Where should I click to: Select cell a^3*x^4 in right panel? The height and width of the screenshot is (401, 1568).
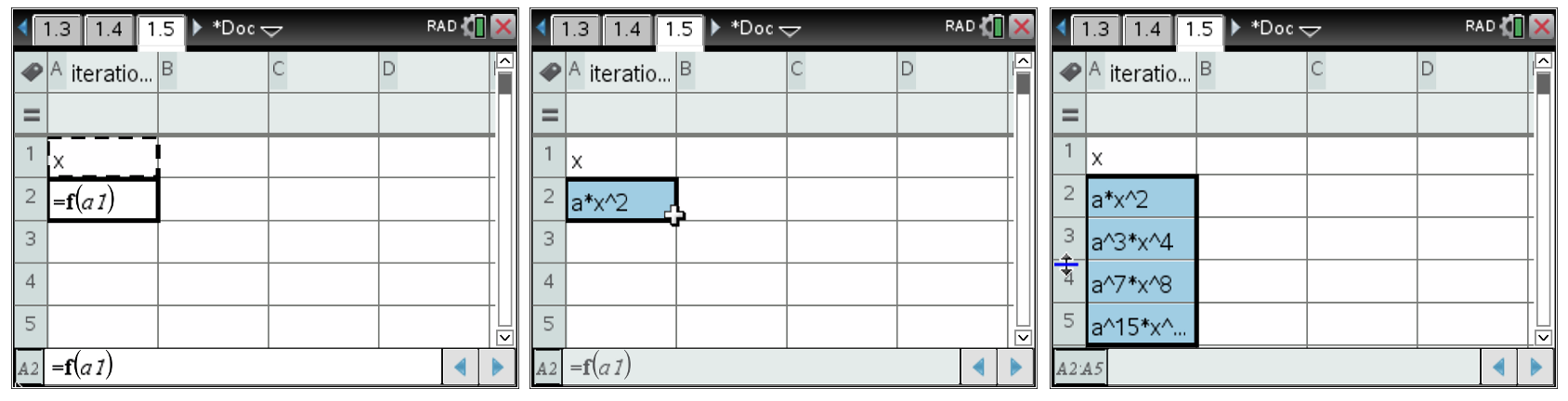pos(1141,241)
